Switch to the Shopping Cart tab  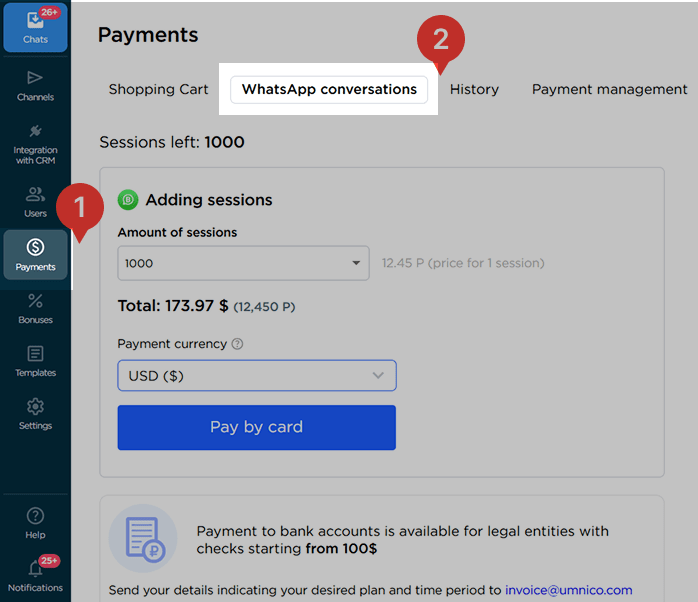pyautogui.click(x=158, y=89)
